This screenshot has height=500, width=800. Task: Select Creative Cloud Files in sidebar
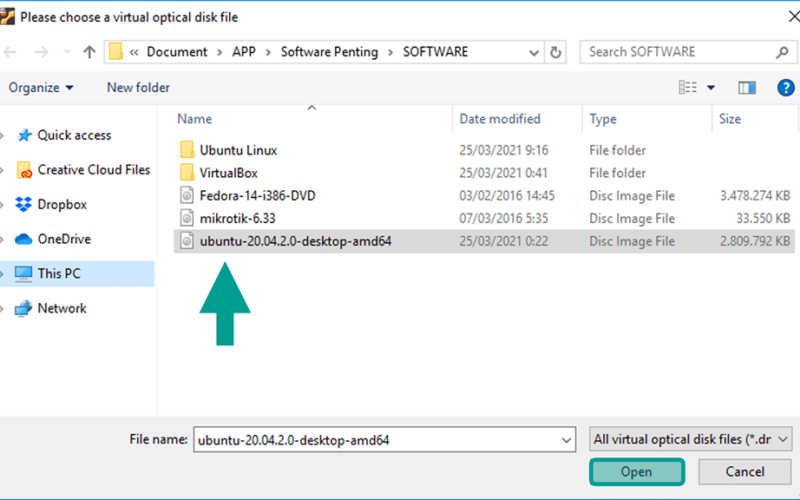[x=94, y=170]
